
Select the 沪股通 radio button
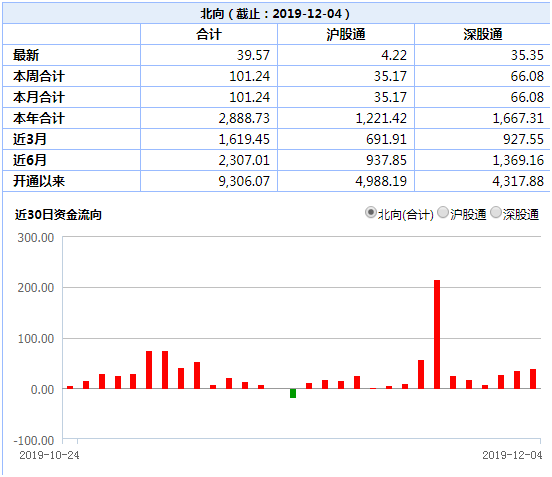pyautogui.click(x=443, y=213)
